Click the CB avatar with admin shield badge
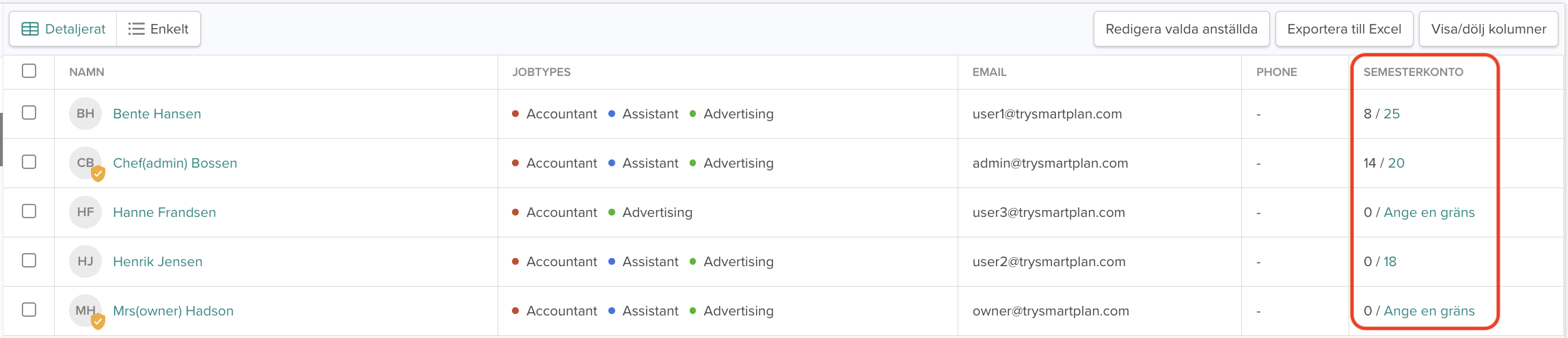 pos(85,163)
